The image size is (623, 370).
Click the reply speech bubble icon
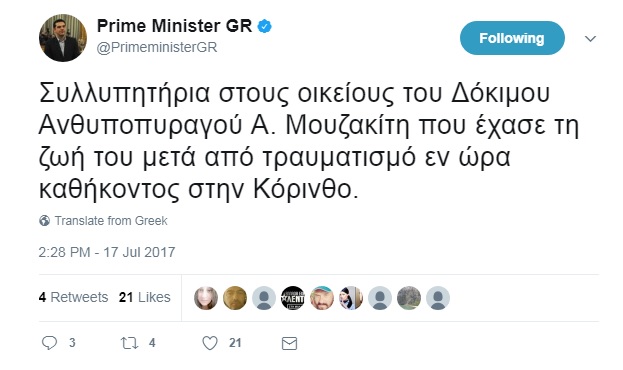[50, 343]
